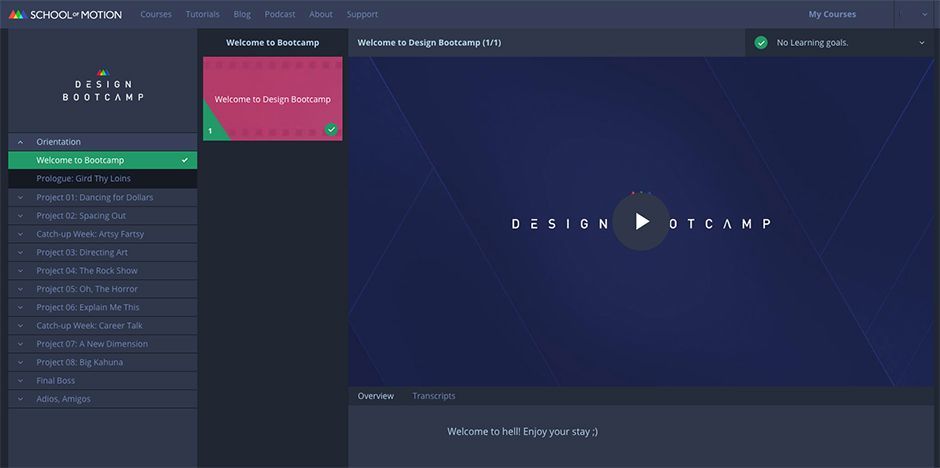The image size is (940, 468).
Task: Click Welcome to Design Bootcamp (1/1) title
Action: point(429,43)
